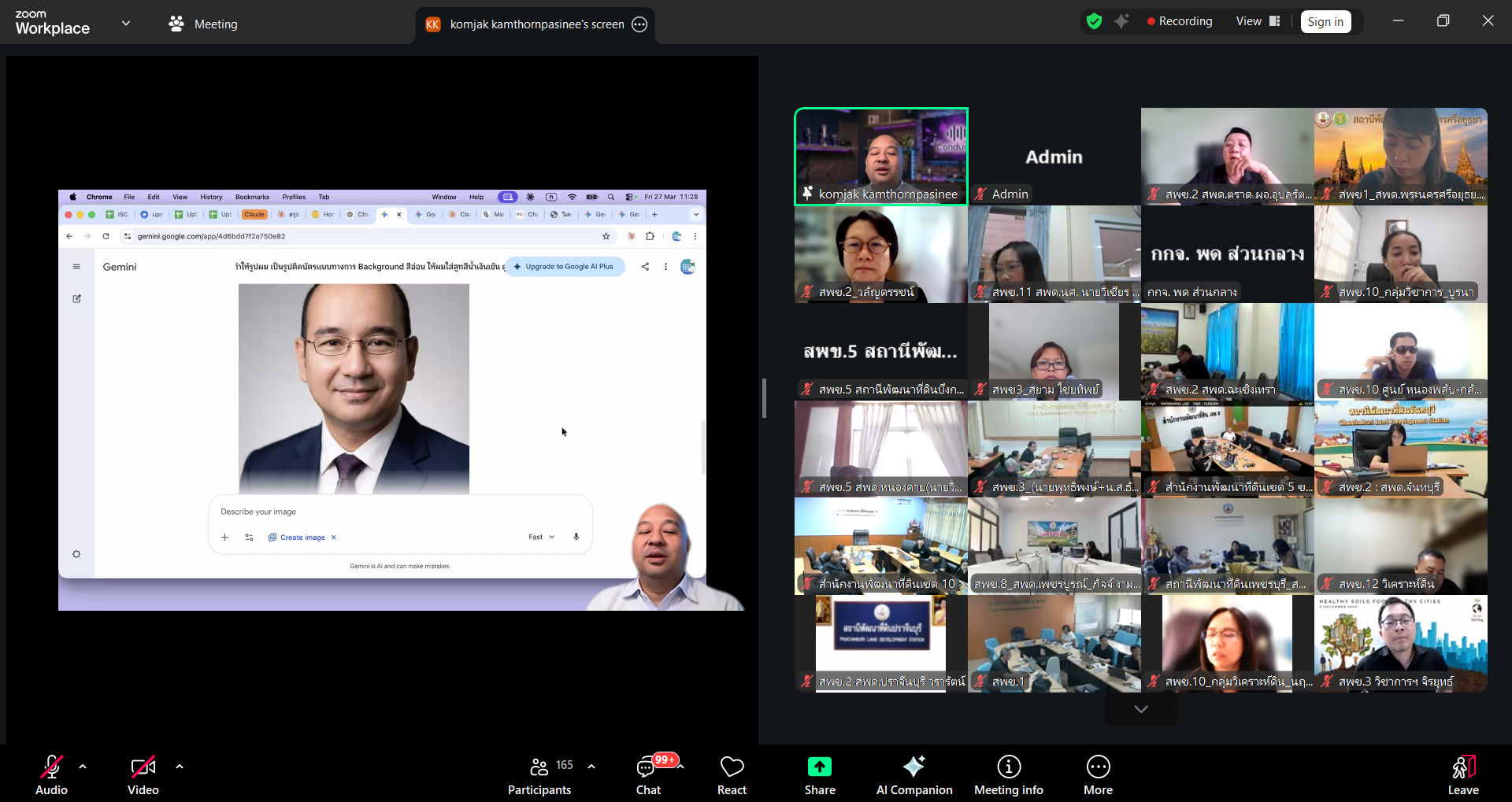The width and height of the screenshot is (1512, 802).
Task: Show next page of gallery participants
Action: (x=1140, y=709)
